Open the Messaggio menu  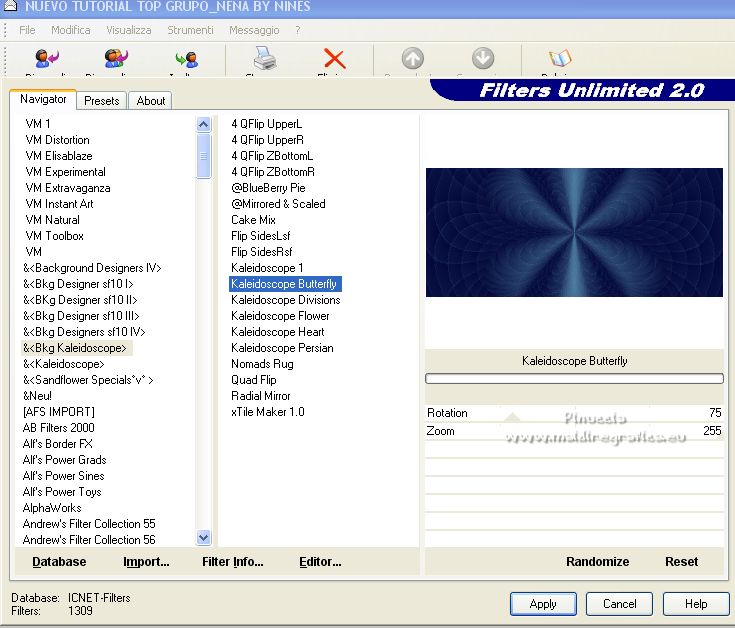[254, 30]
